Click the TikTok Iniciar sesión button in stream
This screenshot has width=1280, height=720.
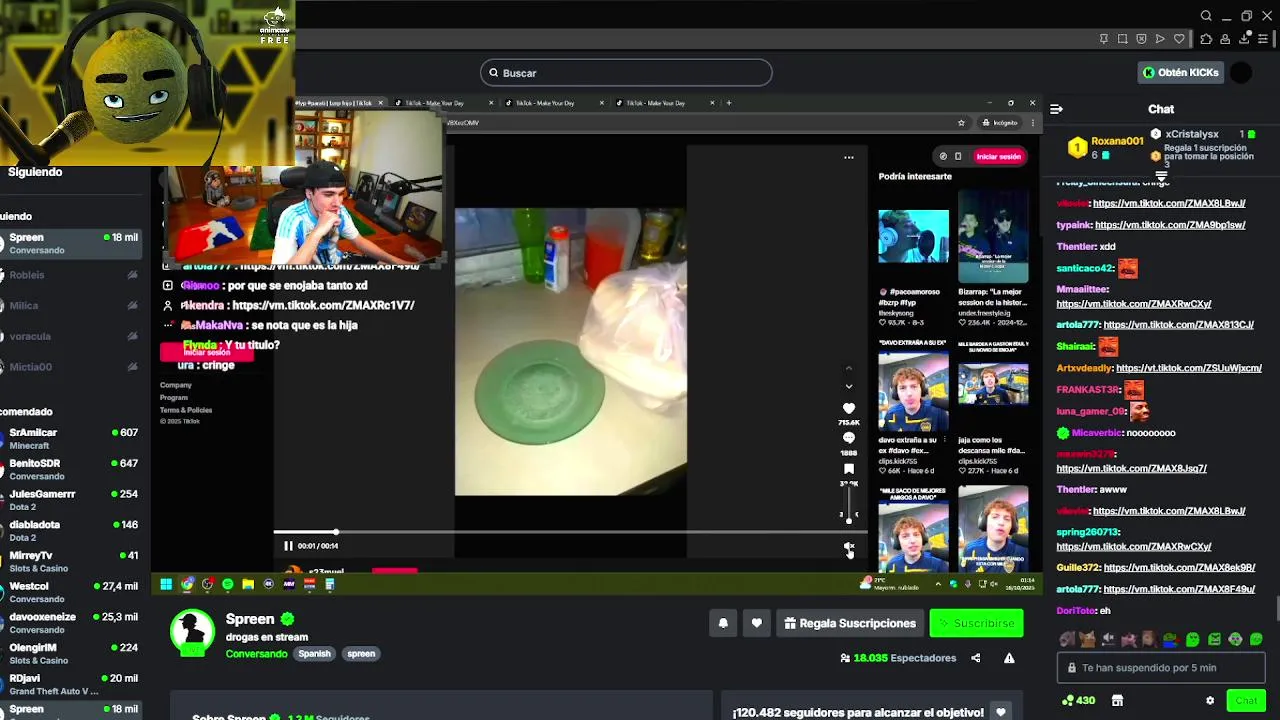tap(998, 156)
